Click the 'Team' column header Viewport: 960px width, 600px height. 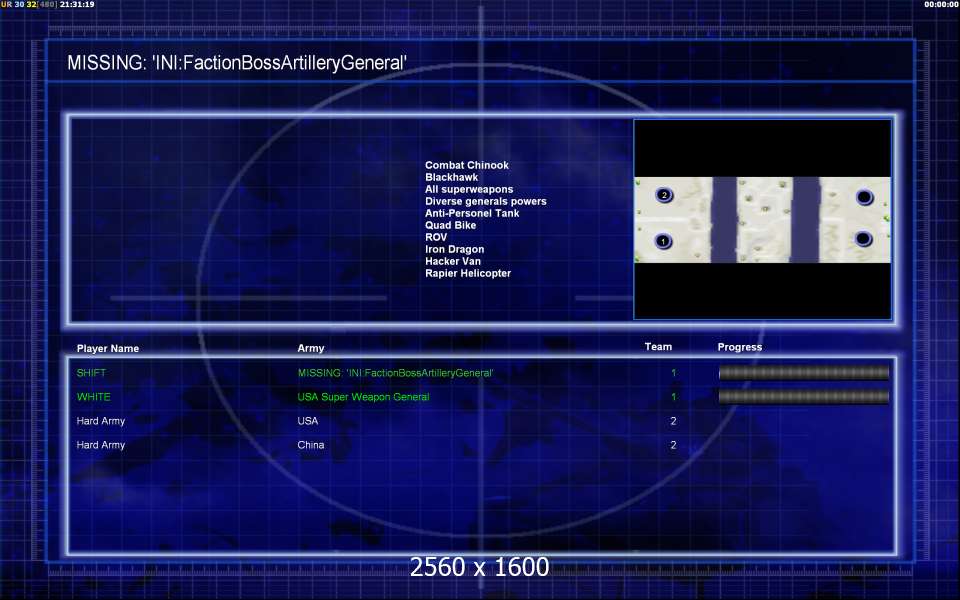pyautogui.click(x=658, y=347)
